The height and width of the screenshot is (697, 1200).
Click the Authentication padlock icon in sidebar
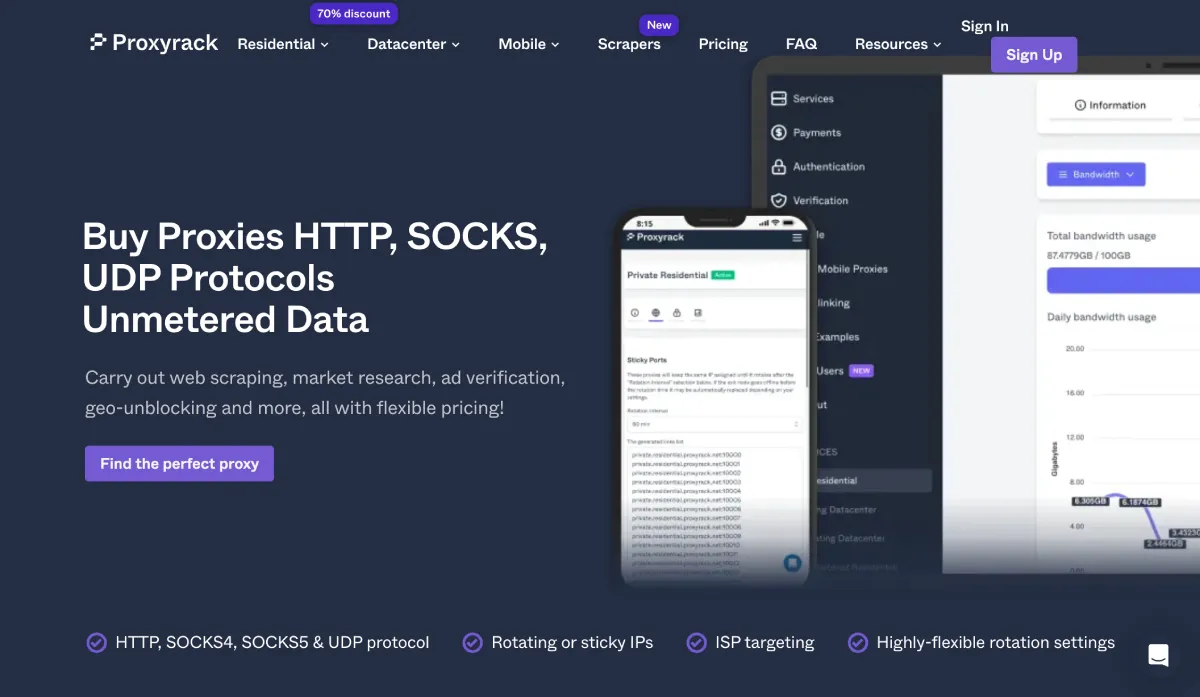tap(779, 167)
